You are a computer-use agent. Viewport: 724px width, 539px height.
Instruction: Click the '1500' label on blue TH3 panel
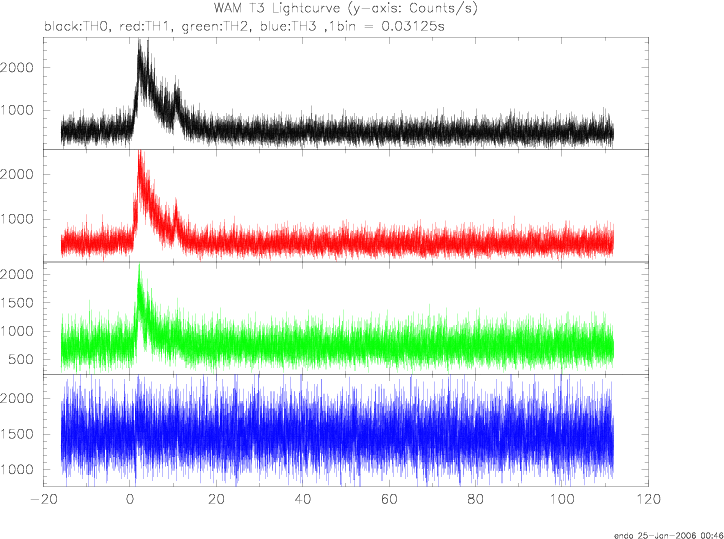(x=17, y=434)
